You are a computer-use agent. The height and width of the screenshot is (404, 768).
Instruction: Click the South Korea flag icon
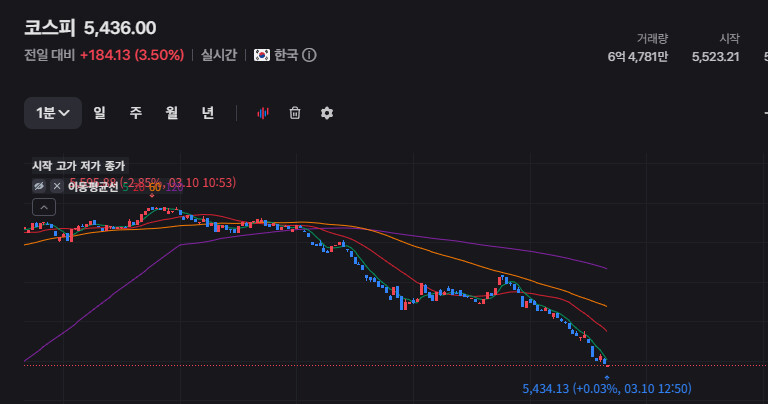262,55
